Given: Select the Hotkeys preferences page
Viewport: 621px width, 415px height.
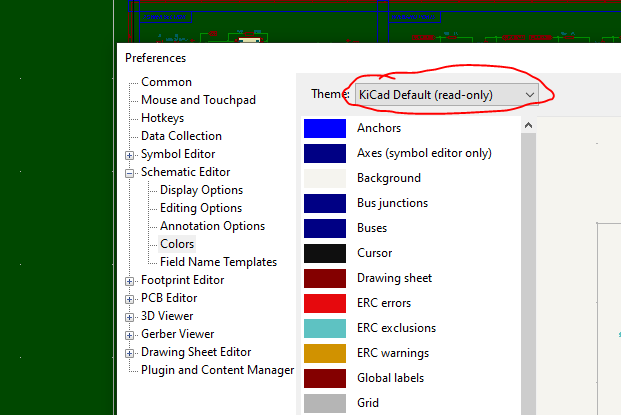Looking at the screenshot, I should pyautogui.click(x=162, y=118).
